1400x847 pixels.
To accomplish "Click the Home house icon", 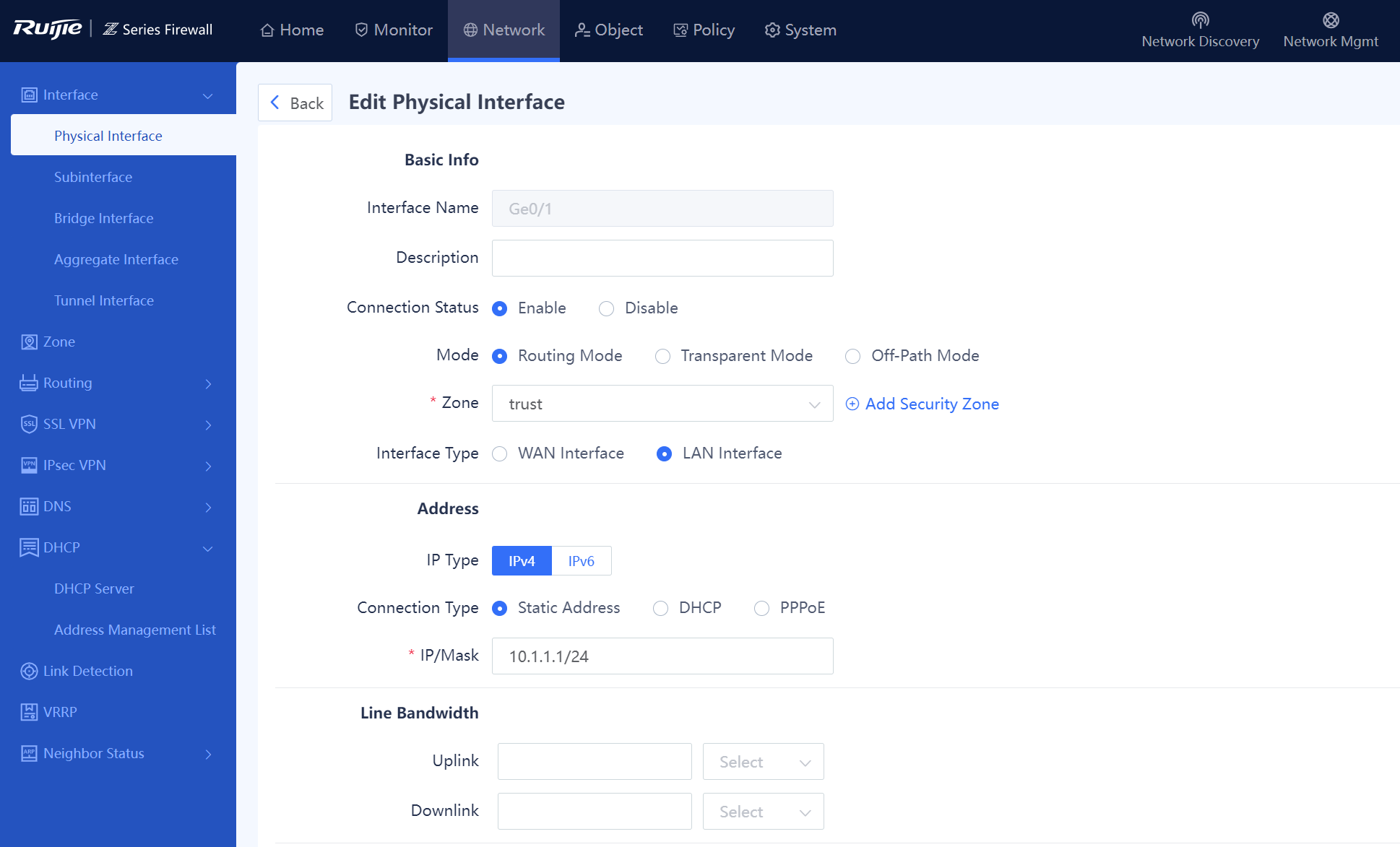I will coord(267,30).
